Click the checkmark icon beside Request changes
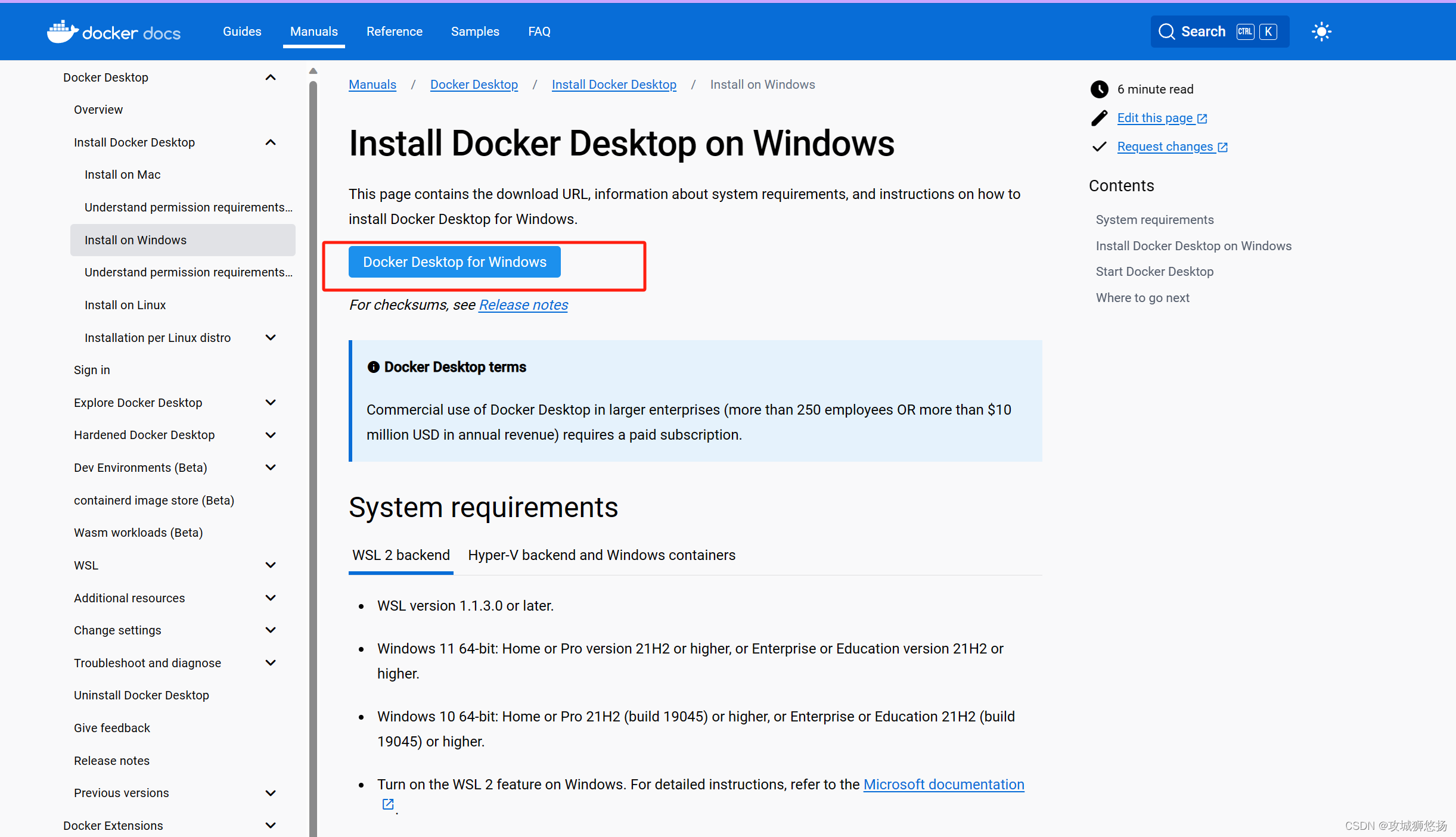 coord(1100,146)
